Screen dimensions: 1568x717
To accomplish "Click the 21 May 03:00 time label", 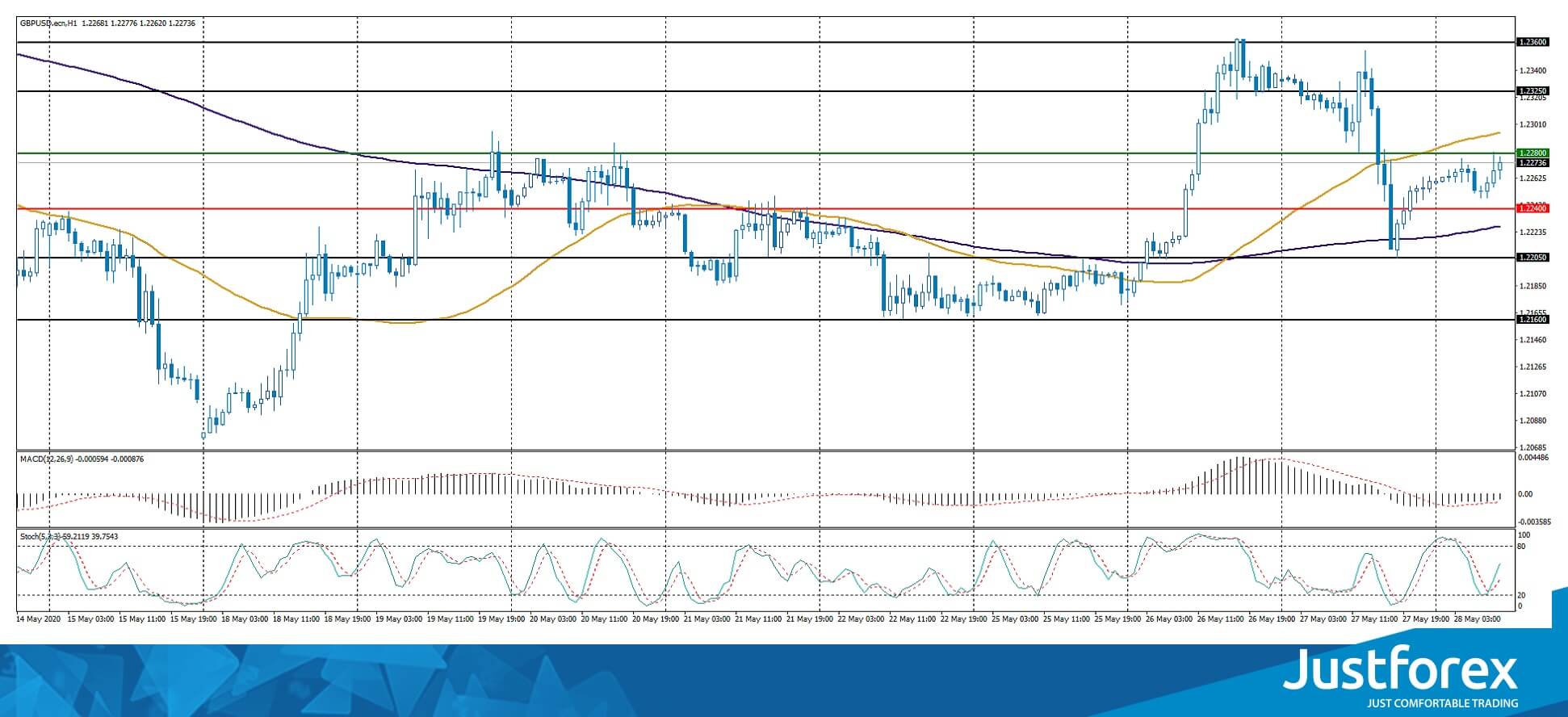I will click(x=707, y=618).
